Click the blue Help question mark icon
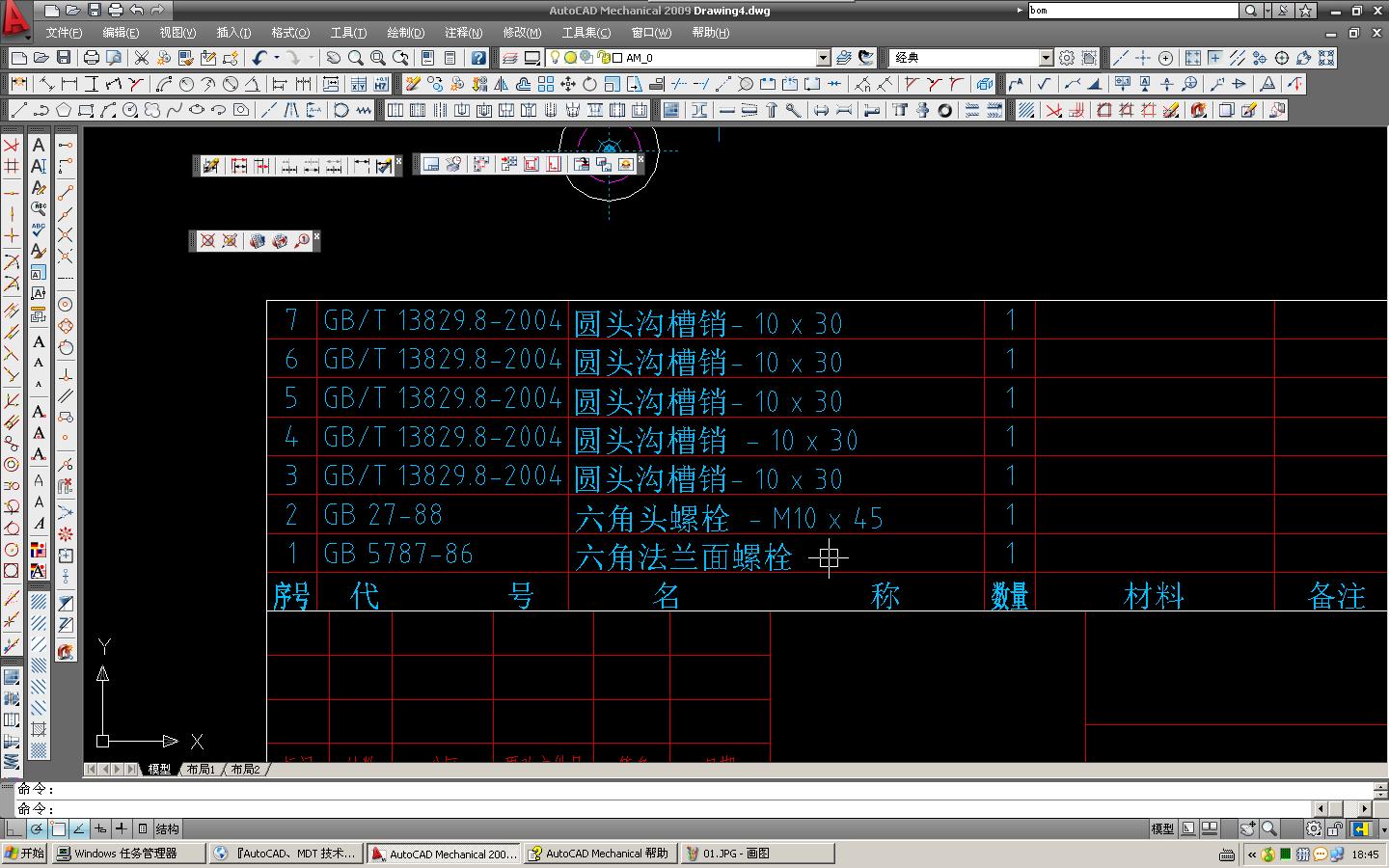1389x868 pixels. point(477,58)
